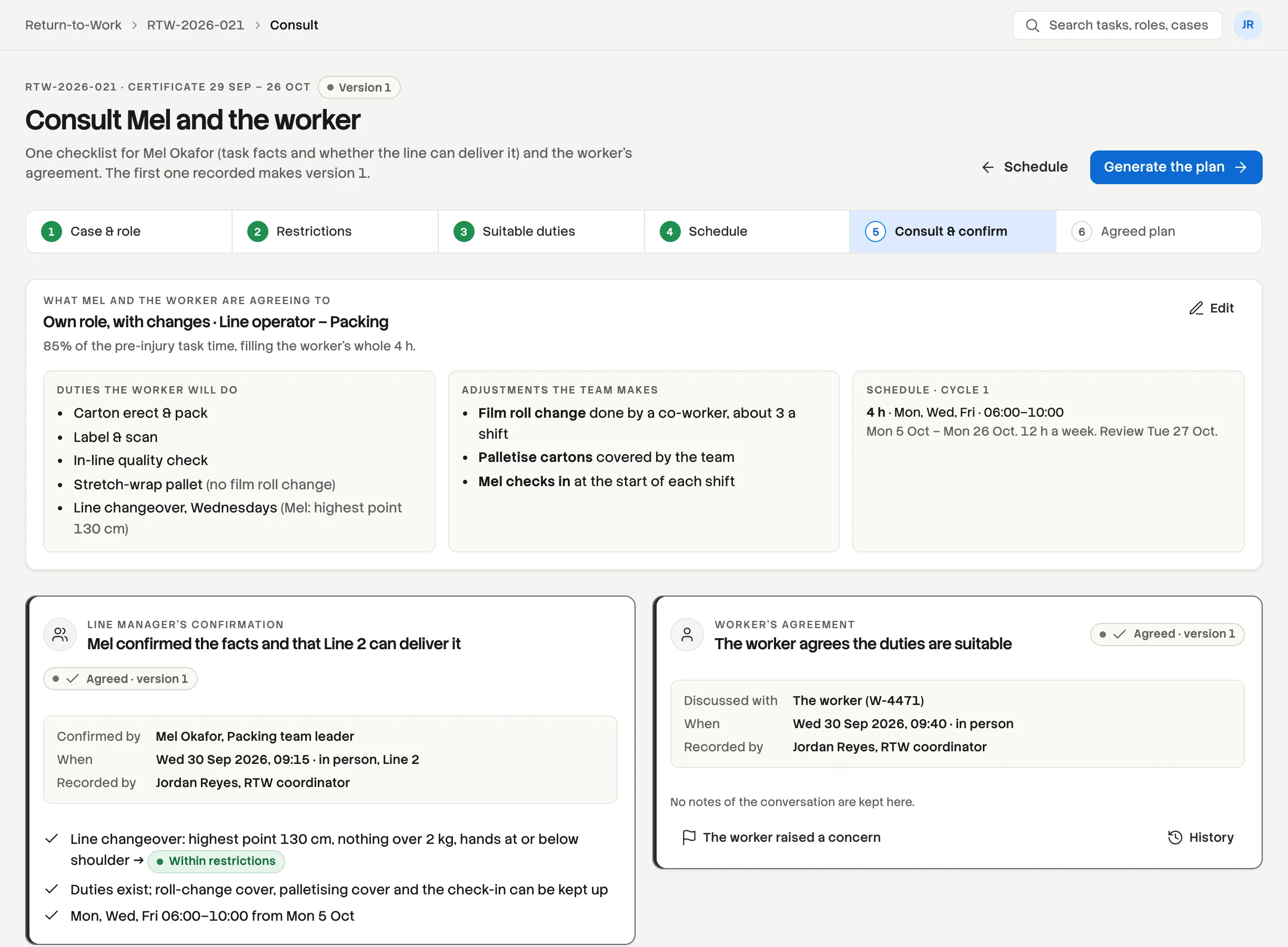Click the back arrow beside Schedule

click(x=988, y=167)
